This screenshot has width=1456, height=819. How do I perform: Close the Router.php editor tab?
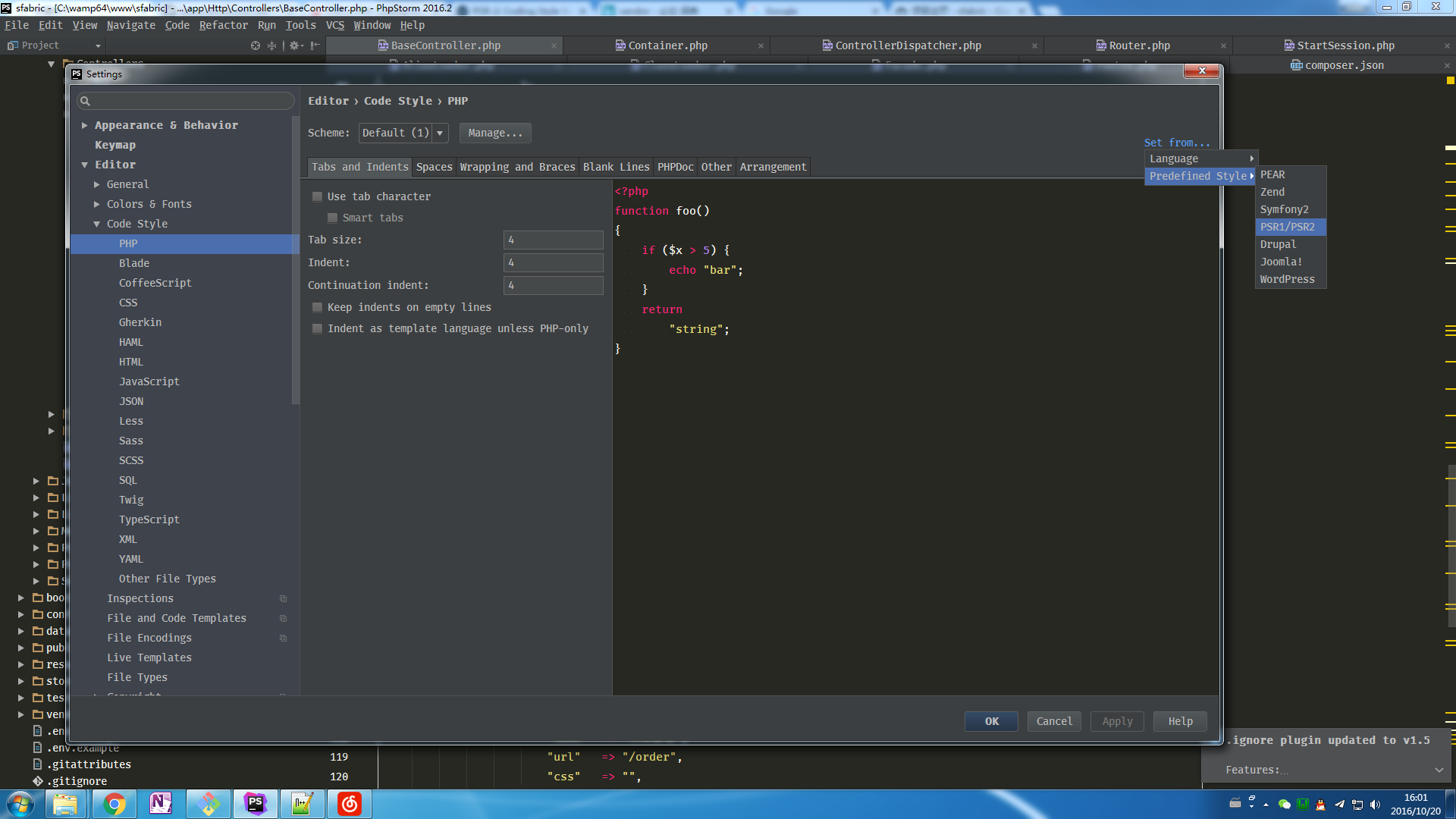tap(1223, 46)
